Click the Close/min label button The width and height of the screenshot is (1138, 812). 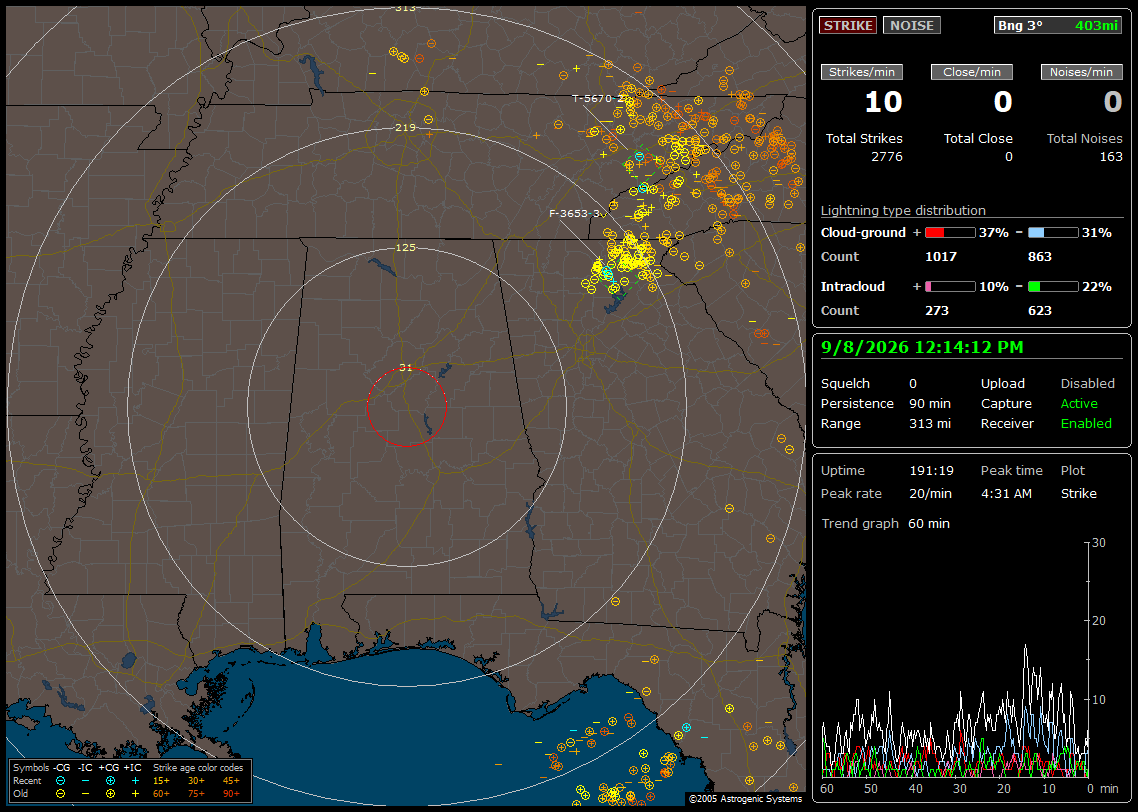(x=972, y=72)
